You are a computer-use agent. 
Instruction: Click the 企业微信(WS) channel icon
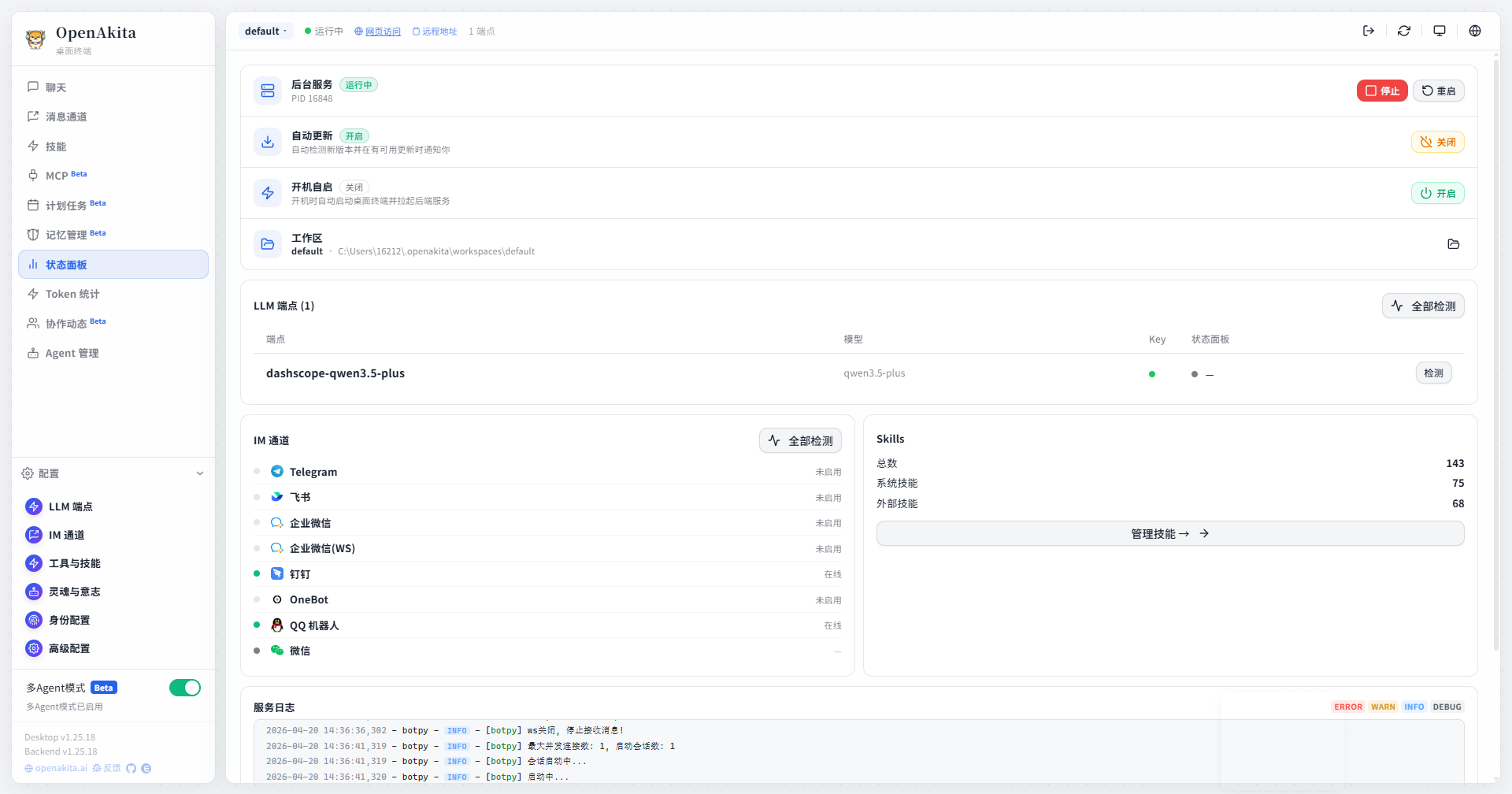[x=277, y=548]
